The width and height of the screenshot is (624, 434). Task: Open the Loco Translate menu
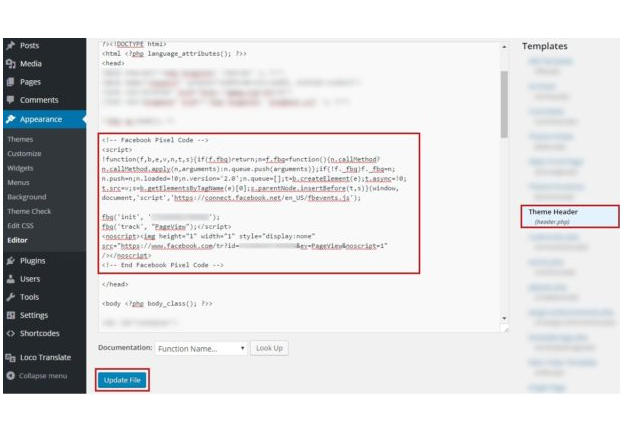45,357
